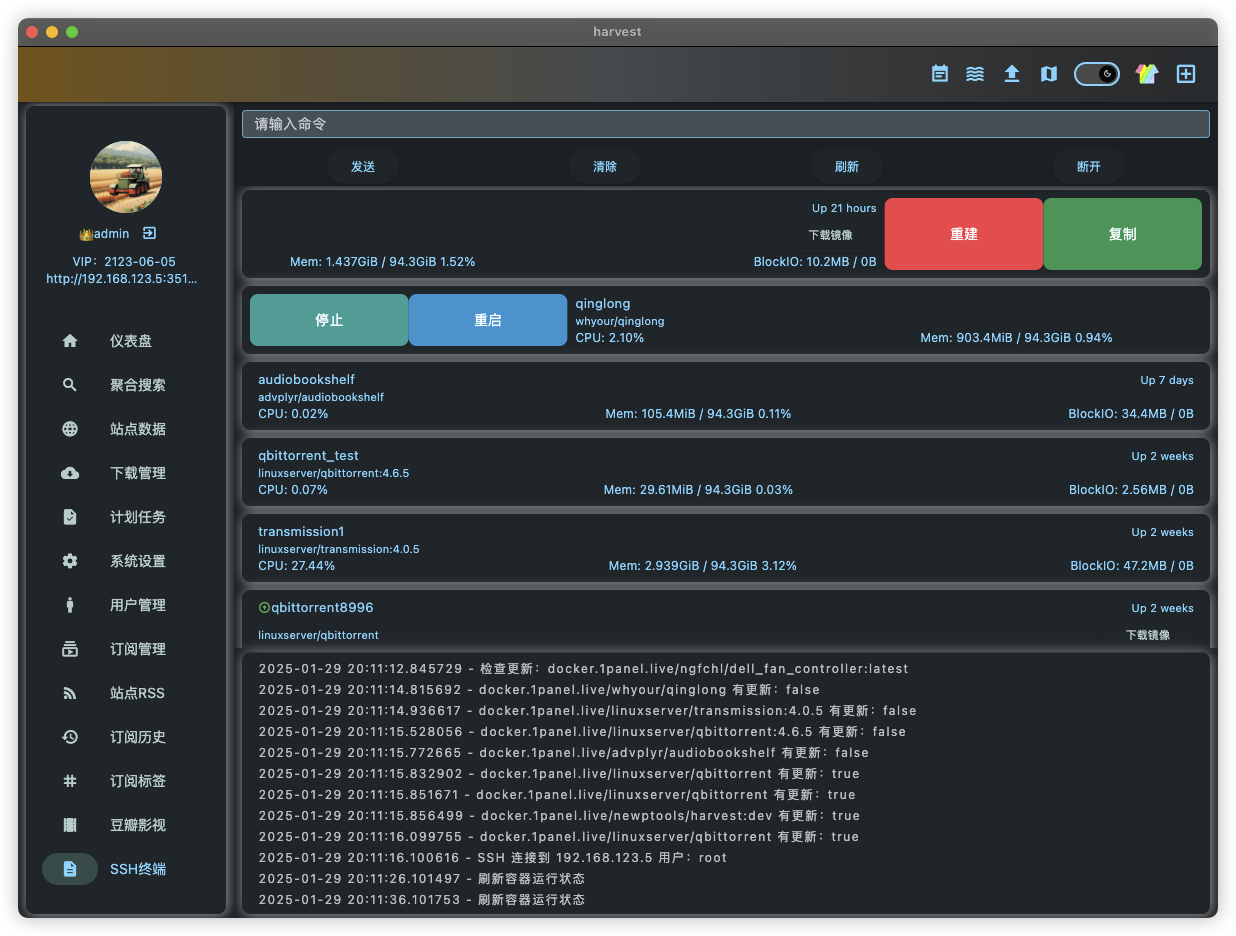Click the green 复制 copy button
This screenshot has width=1236, height=936.
click(1122, 234)
